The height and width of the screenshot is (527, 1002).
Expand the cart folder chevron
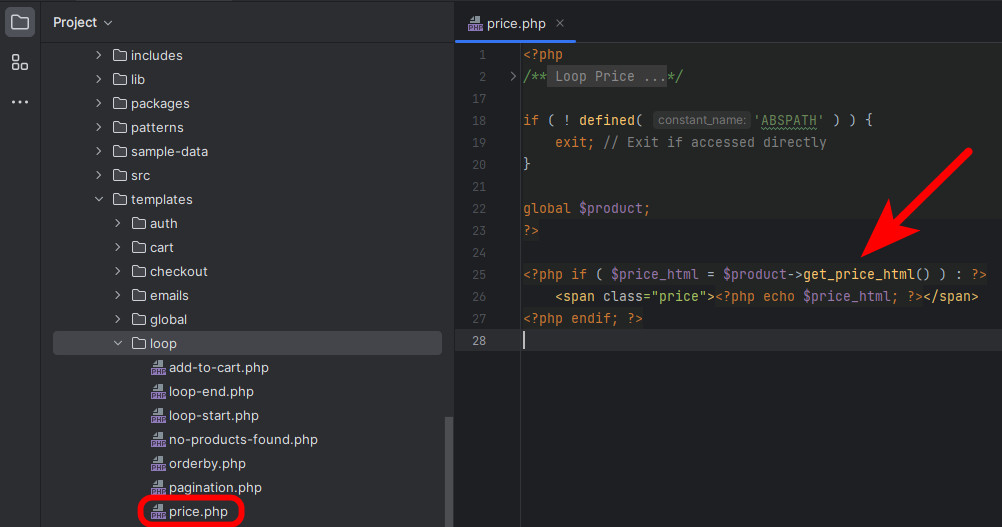pos(118,247)
